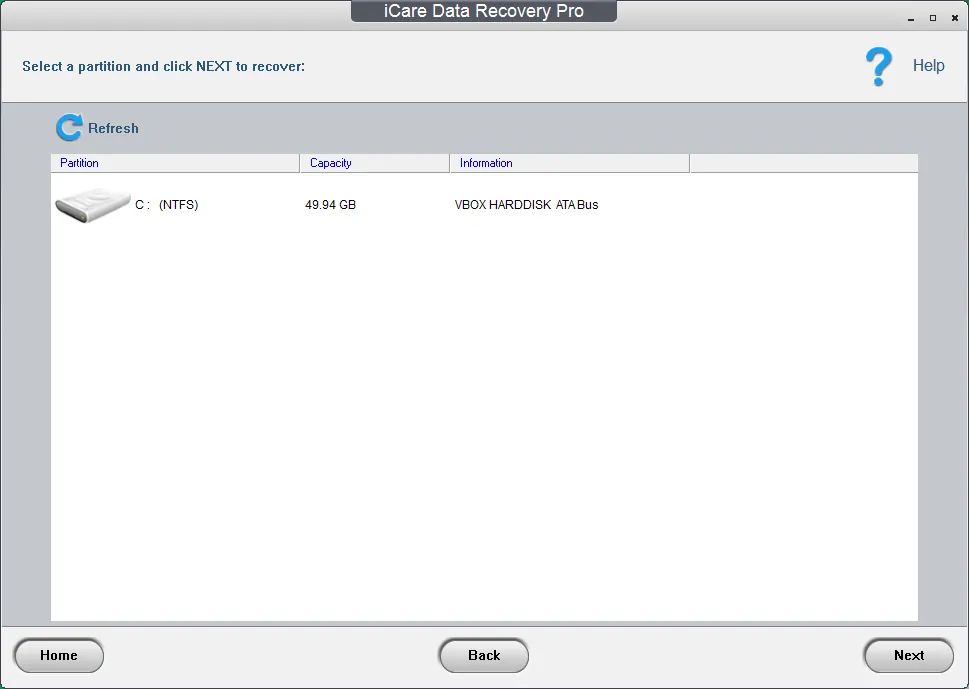The height and width of the screenshot is (689, 969).
Task: Proceed with the Next button
Action: pyautogui.click(x=908, y=656)
